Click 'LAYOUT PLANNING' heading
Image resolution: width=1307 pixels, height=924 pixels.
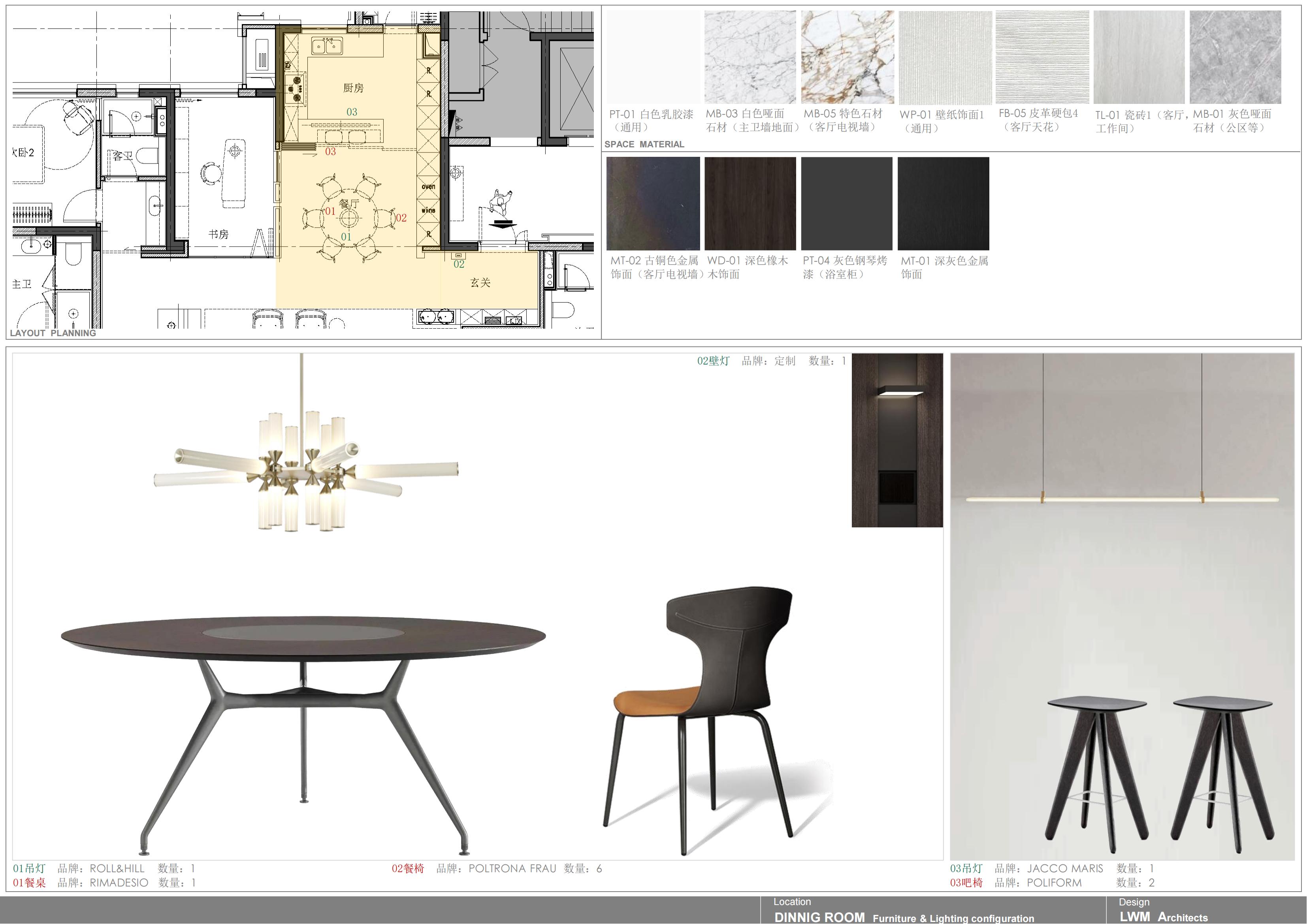[53, 333]
